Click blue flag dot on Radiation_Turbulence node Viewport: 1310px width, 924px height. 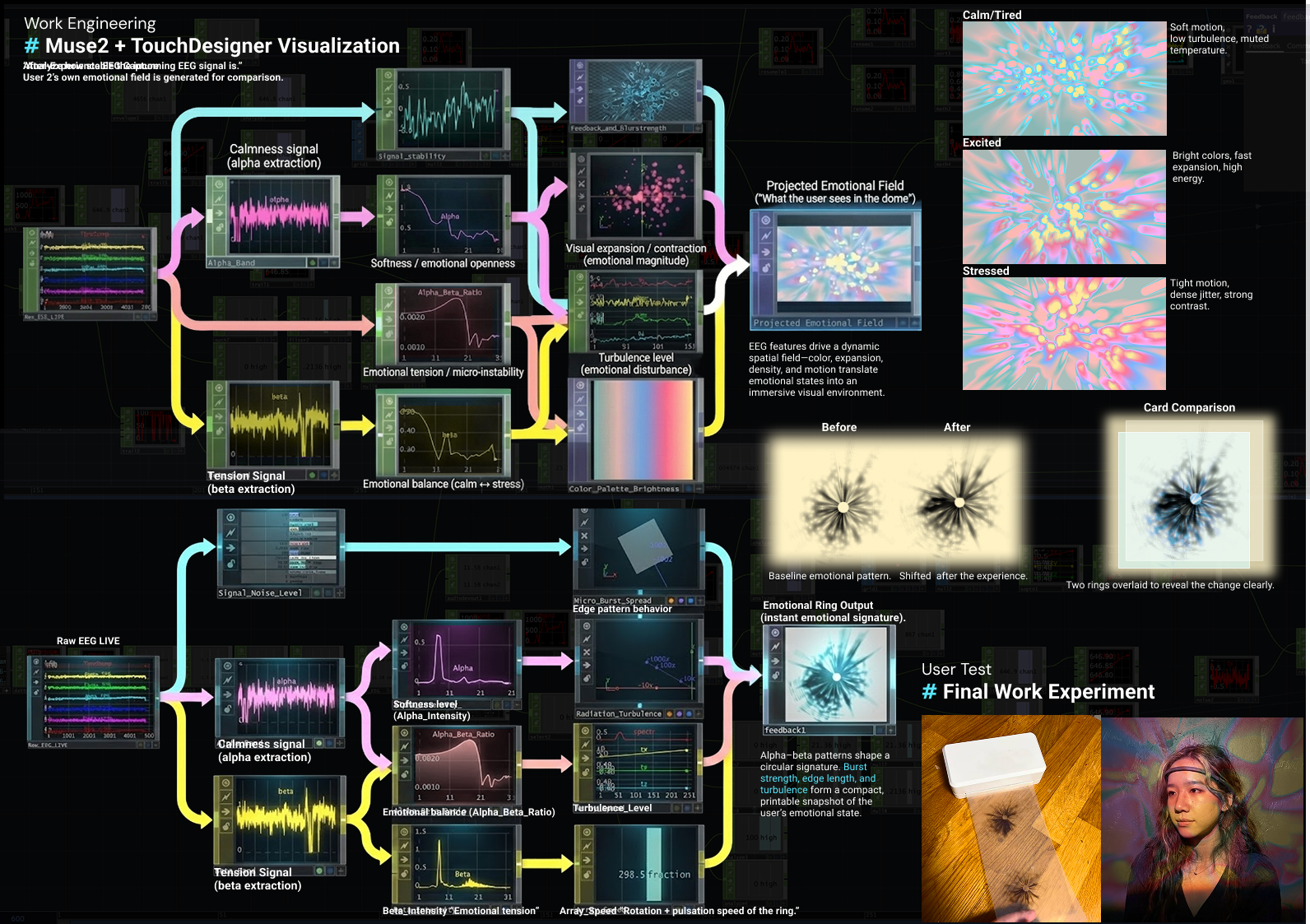pyautogui.click(x=688, y=714)
